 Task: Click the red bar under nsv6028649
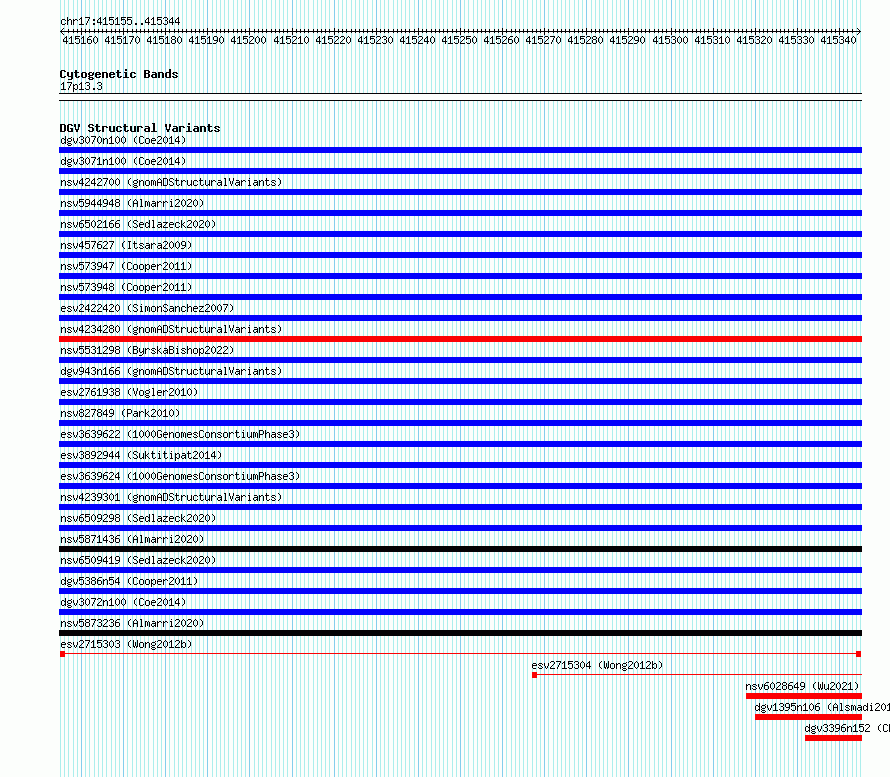pyautogui.click(x=804, y=696)
